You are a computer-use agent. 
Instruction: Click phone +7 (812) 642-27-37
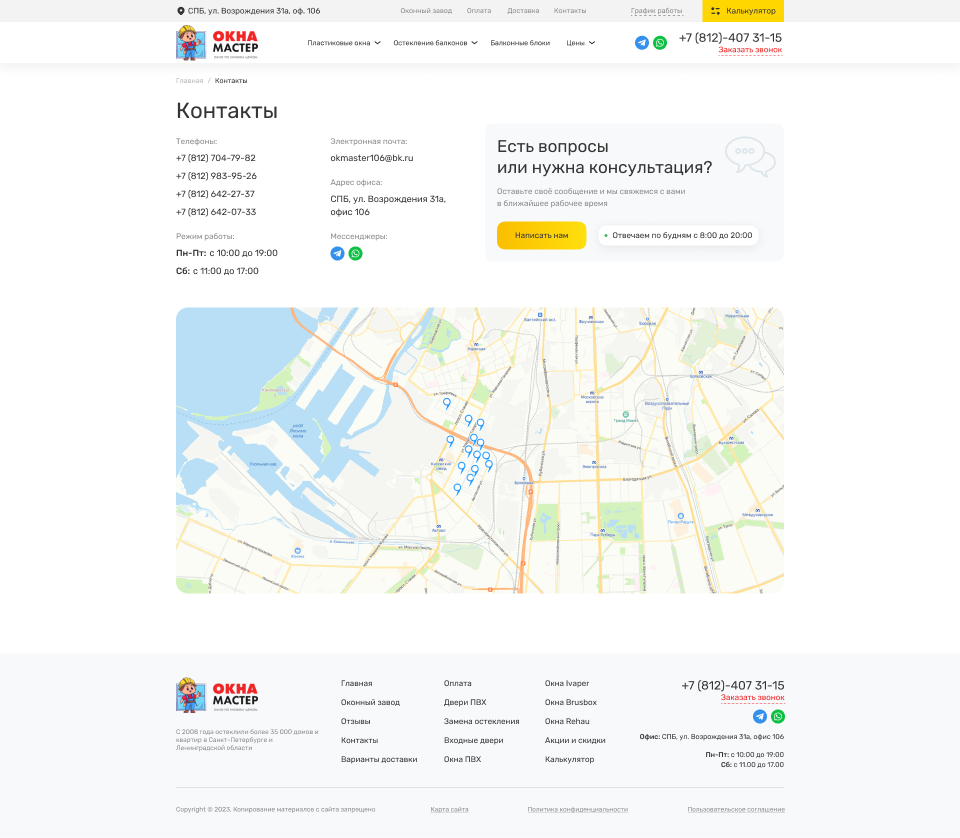coord(215,194)
